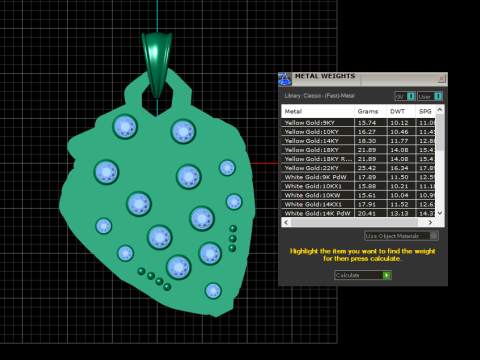Select the Yellow Gold:18KY R... row

point(358,159)
